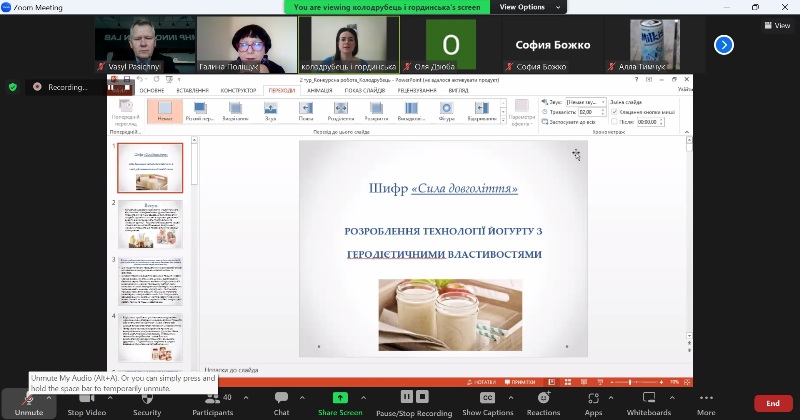Click the green encryption shield icon

coord(13,87)
